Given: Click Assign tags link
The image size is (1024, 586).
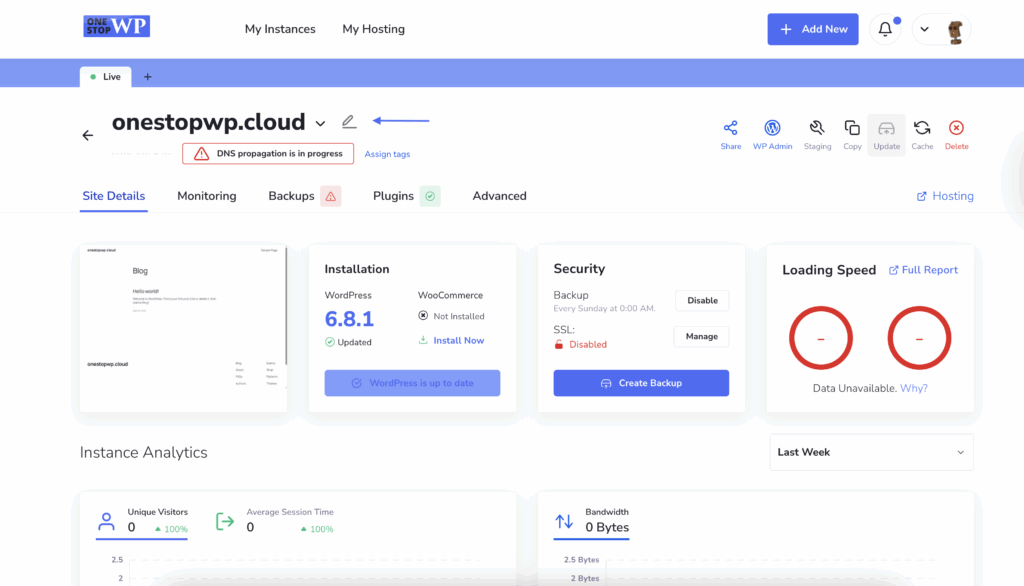Looking at the screenshot, I should tap(387, 154).
